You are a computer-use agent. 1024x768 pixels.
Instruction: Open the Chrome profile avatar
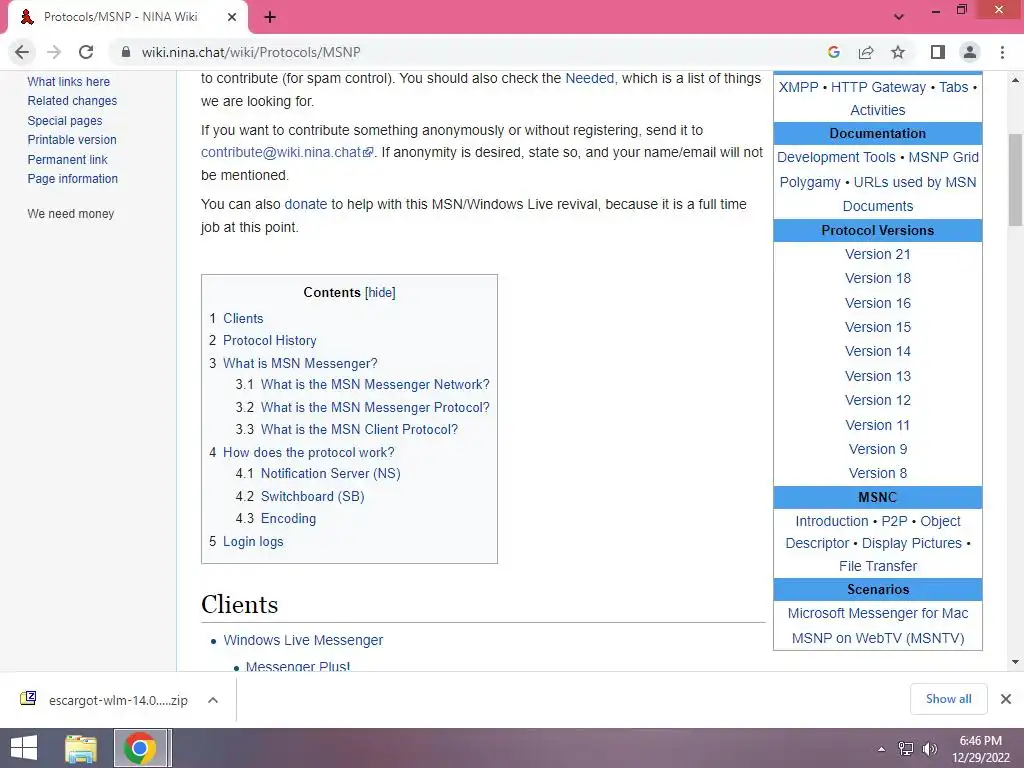coord(970,52)
